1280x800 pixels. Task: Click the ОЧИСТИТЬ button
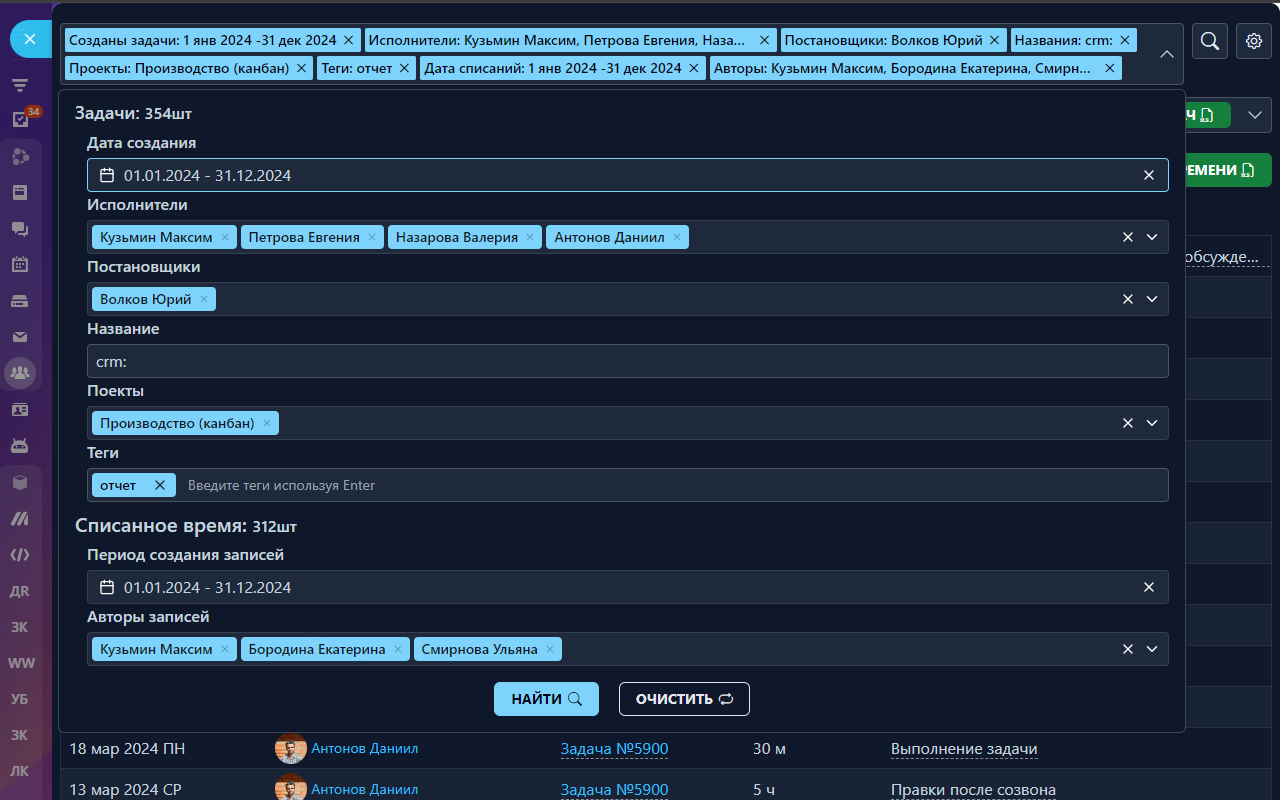(684, 699)
